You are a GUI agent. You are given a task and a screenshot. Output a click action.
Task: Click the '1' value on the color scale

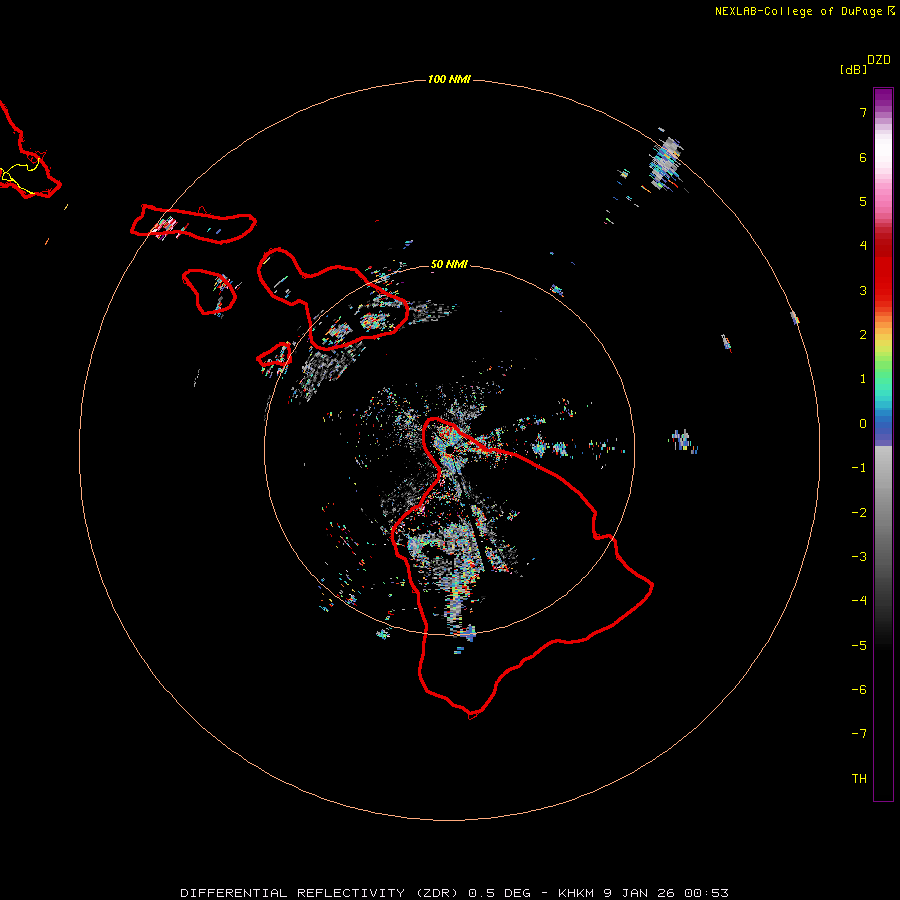(x=863, y=379)
